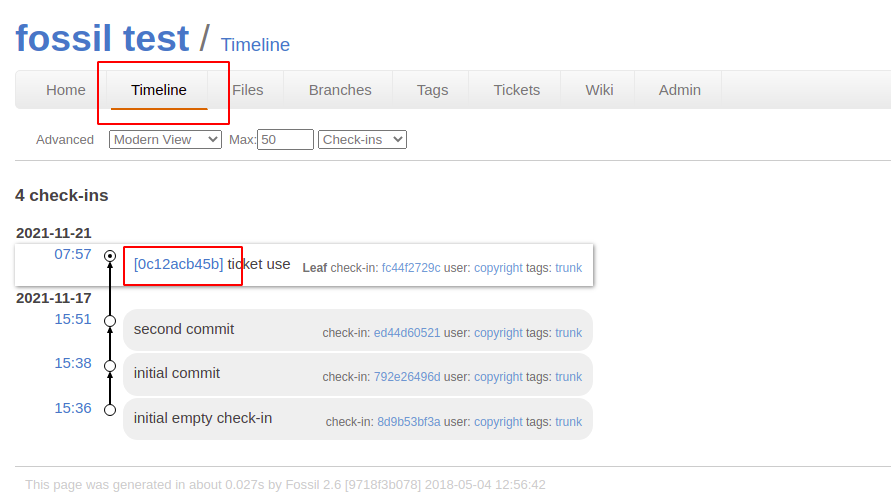Image resolution: width=891 pixels, height=502 pixels.
Task: Click the page generation footer text
Action: [285, 485]
